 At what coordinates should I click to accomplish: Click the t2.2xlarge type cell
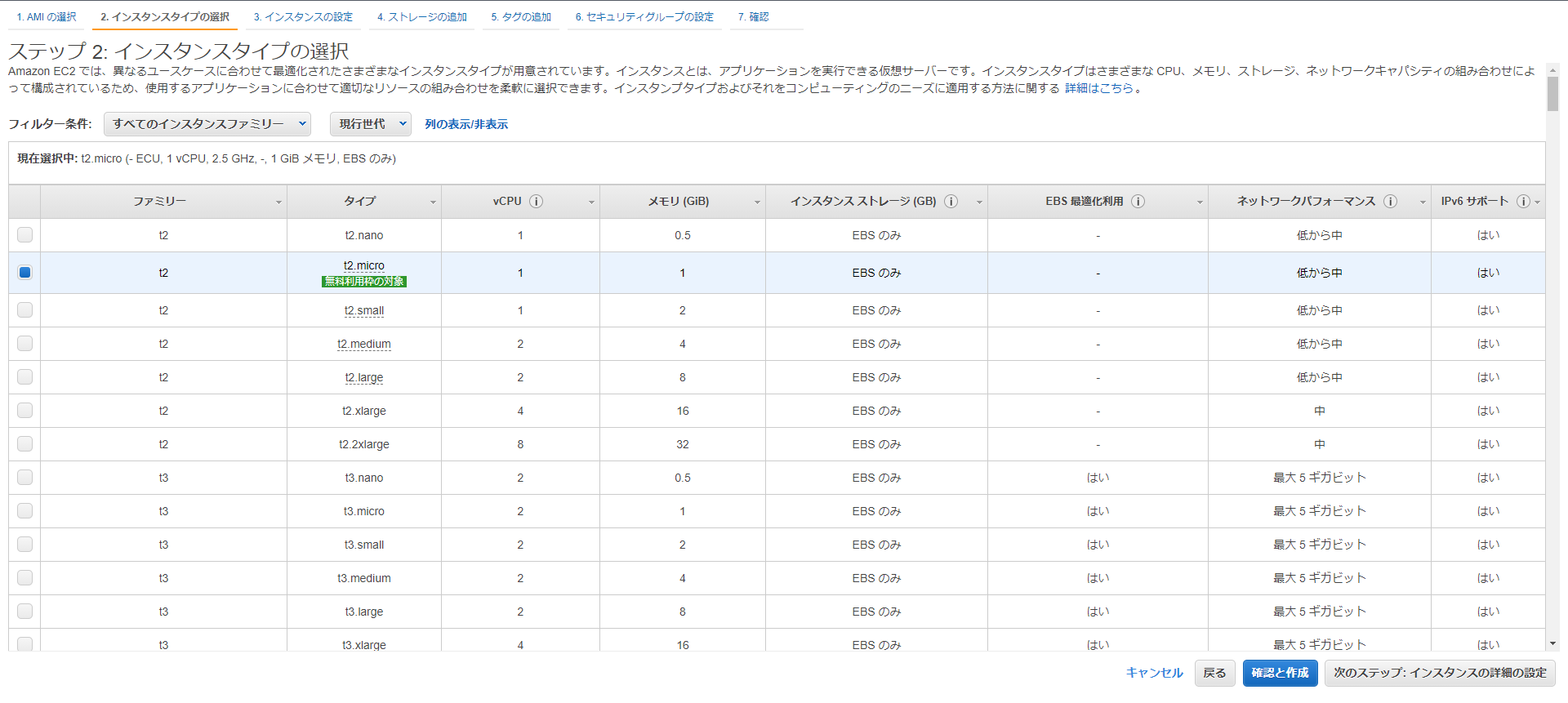[364, 444]
